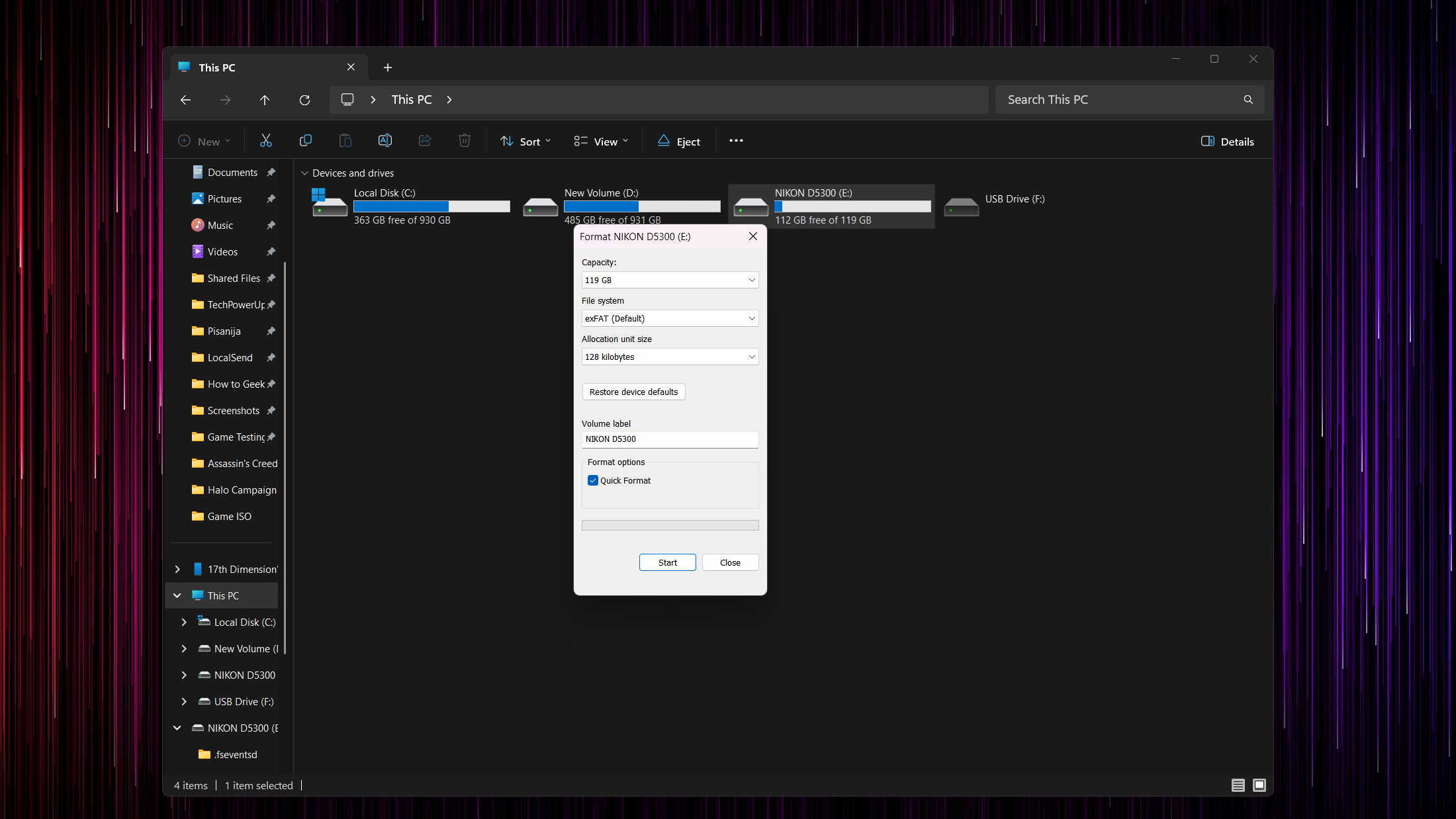Go up one folder level

click(x=265, y=100)
